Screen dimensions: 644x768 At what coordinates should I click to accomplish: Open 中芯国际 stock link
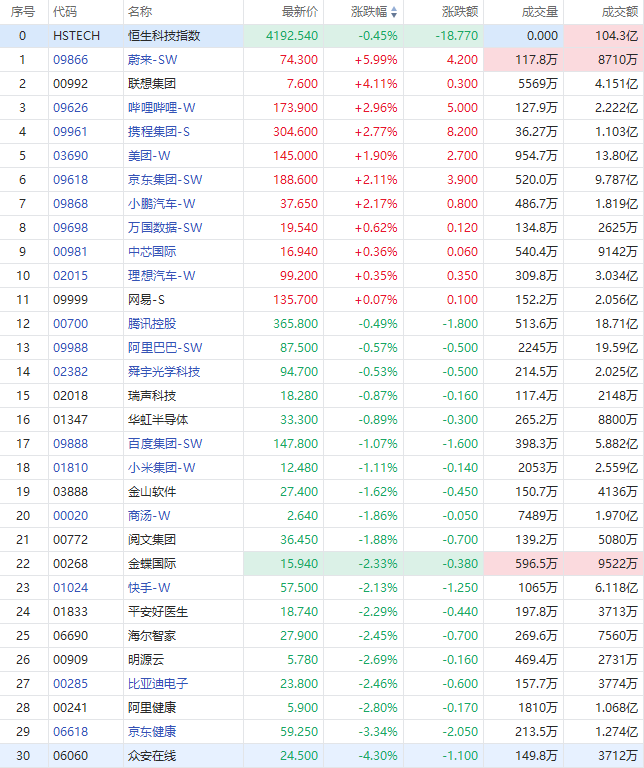pyautogui.click(x=152, y=252)
